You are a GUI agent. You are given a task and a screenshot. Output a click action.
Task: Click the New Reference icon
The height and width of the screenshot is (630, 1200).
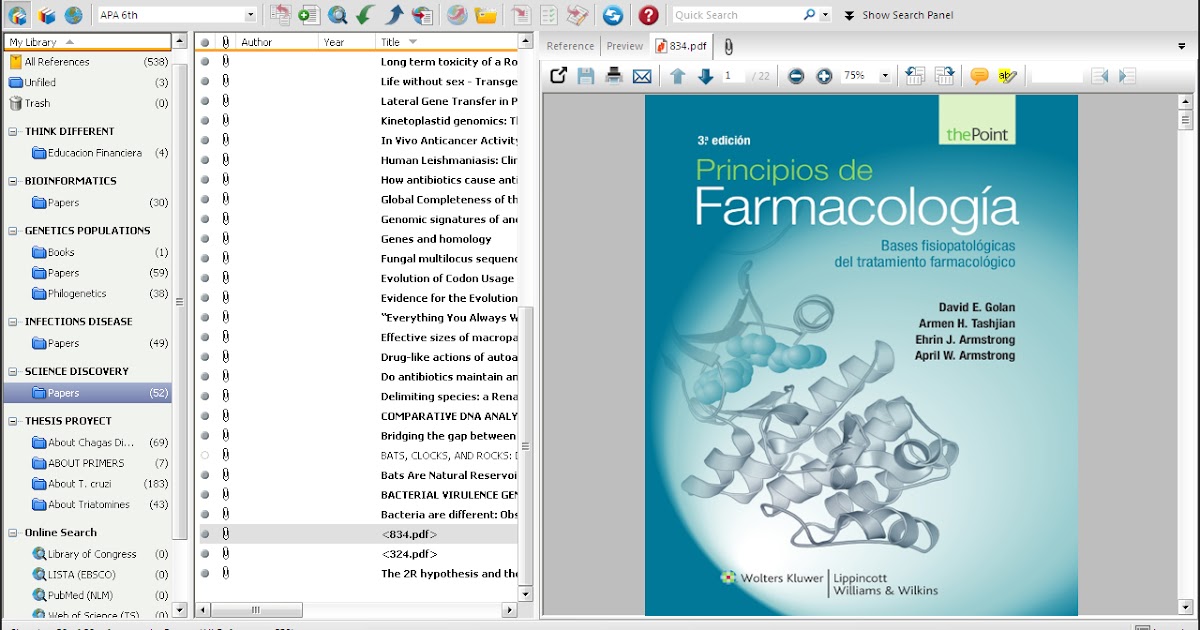coord(309,15)
